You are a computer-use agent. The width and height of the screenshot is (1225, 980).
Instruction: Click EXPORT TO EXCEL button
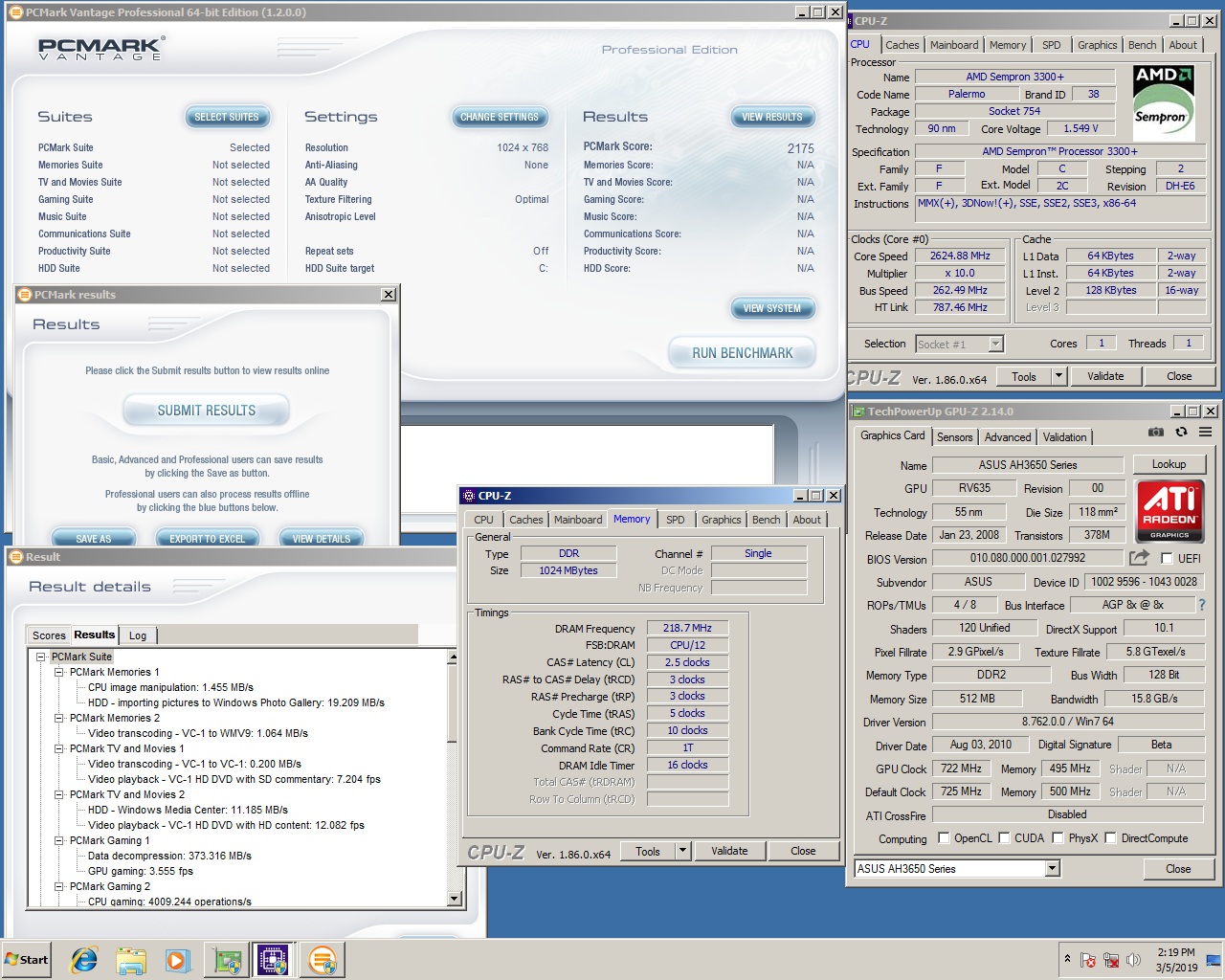click(208, 539)
